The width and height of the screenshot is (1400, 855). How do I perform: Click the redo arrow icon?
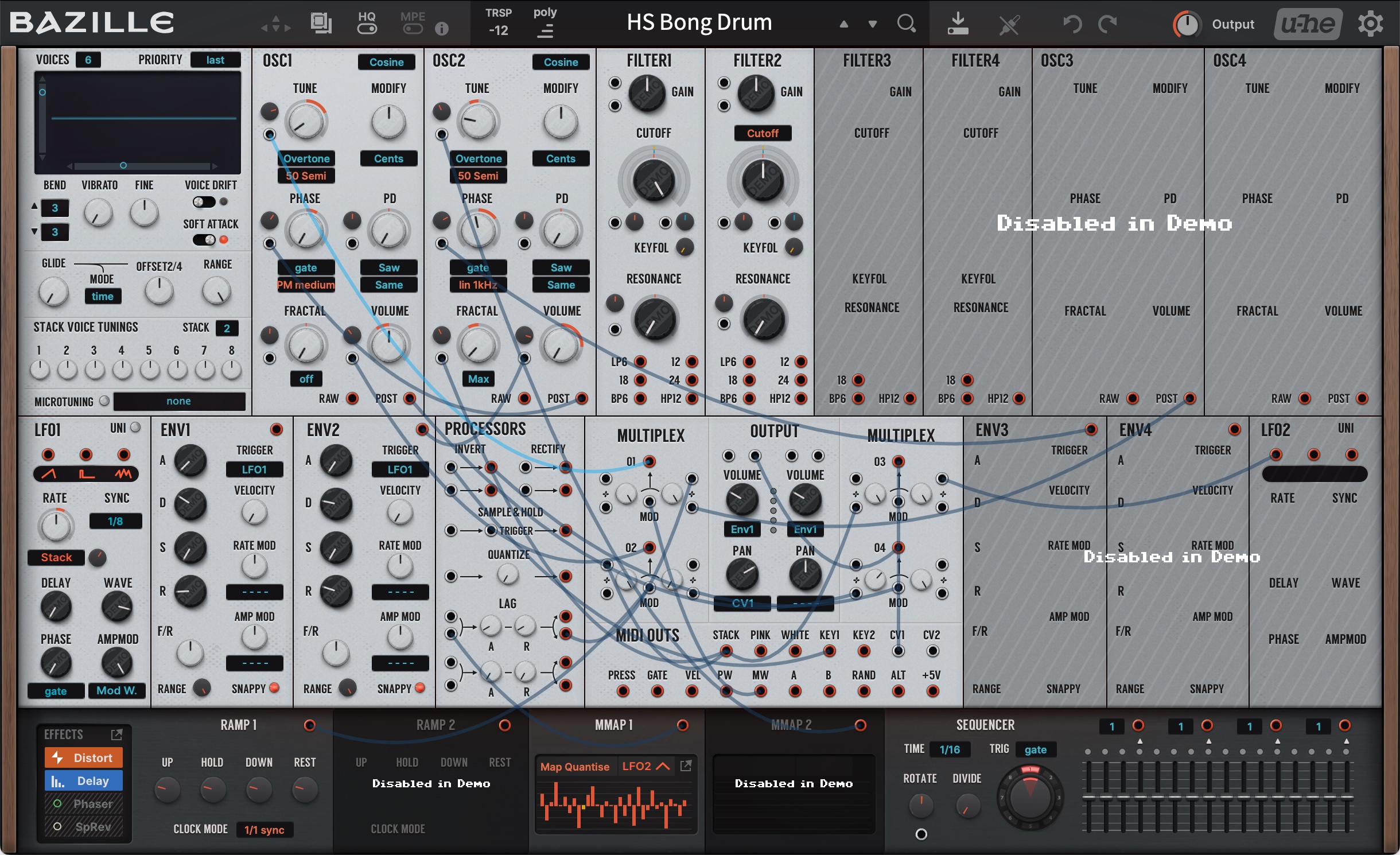pos(1108,24)
